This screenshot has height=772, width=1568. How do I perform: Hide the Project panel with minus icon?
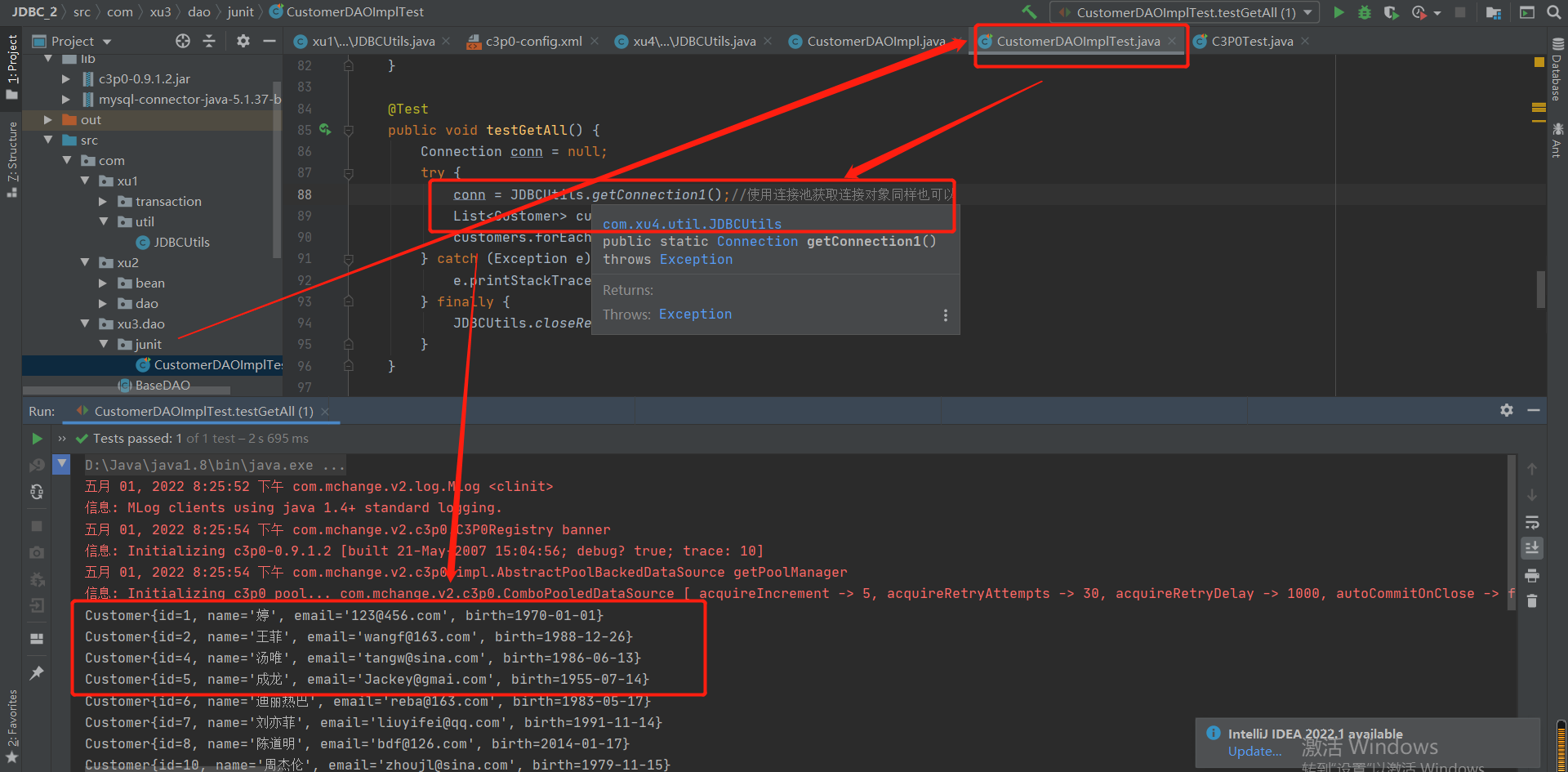pos(269,41)
